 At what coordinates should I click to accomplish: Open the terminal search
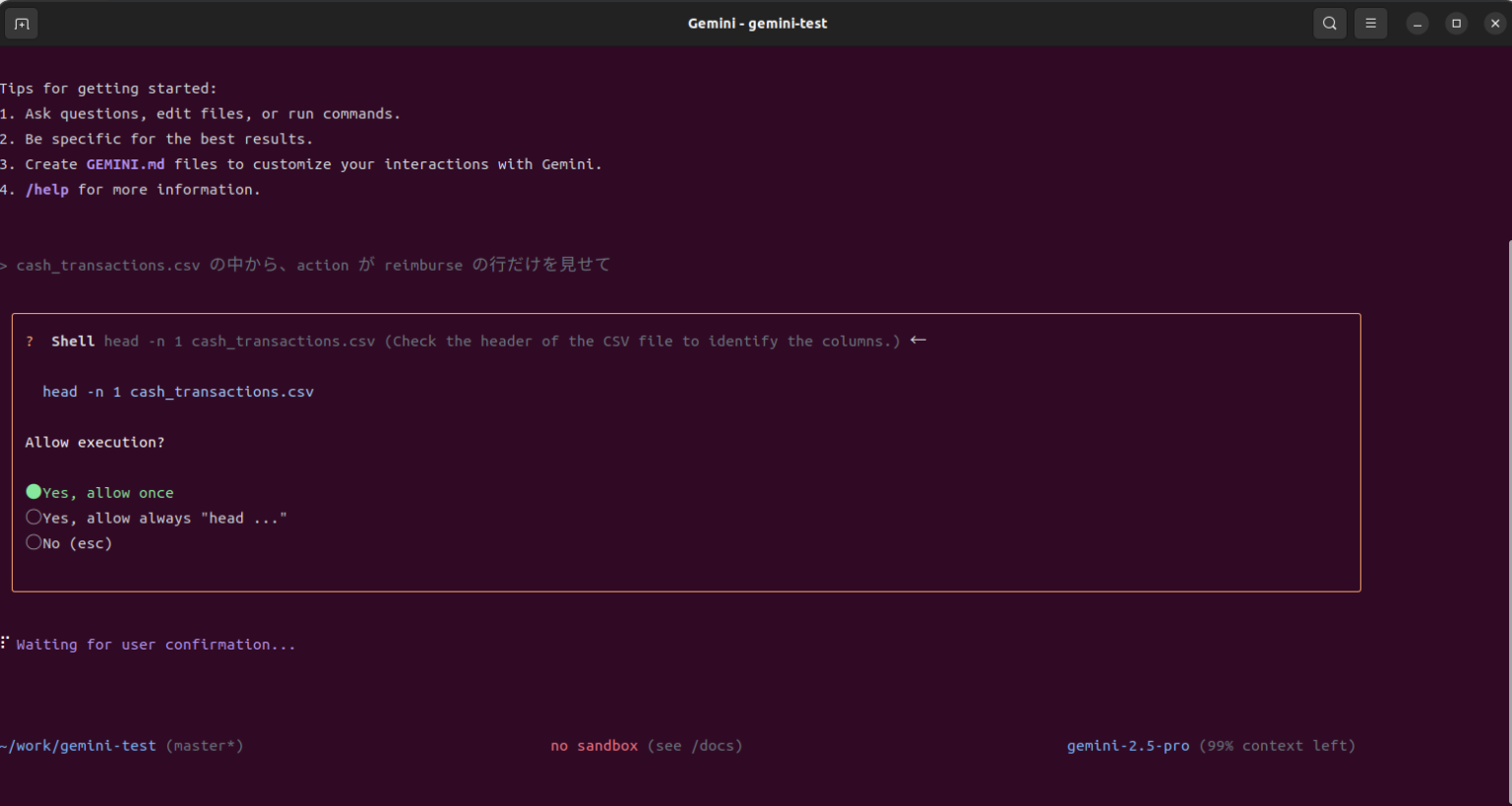point(1329,23)
